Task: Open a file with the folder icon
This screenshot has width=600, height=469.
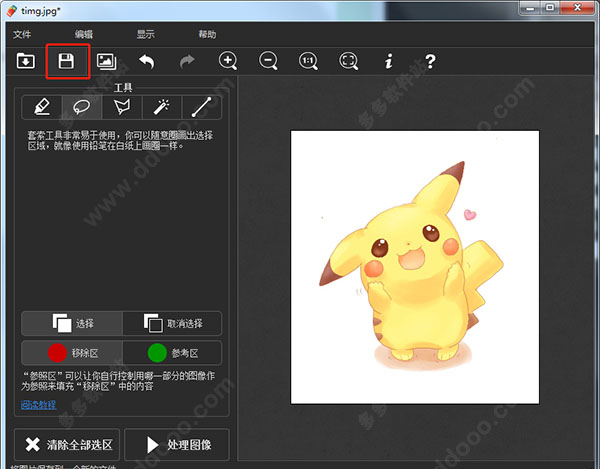Action: coord(26,61)
